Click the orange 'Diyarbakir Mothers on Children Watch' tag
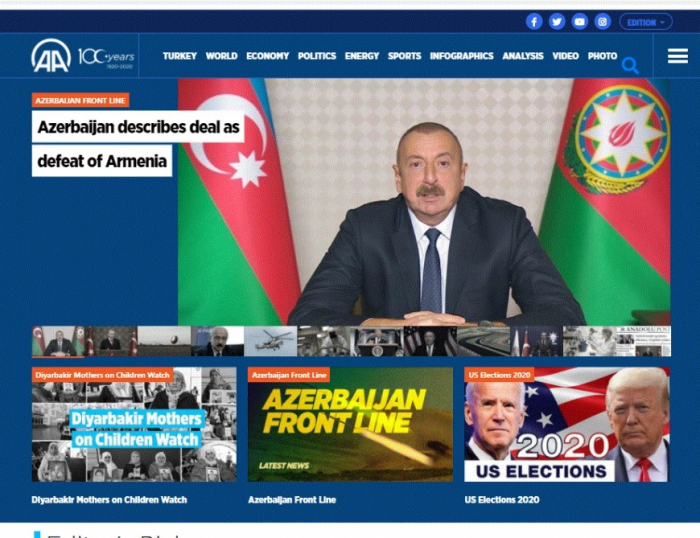The image size is (700, 538). point(103,375)
